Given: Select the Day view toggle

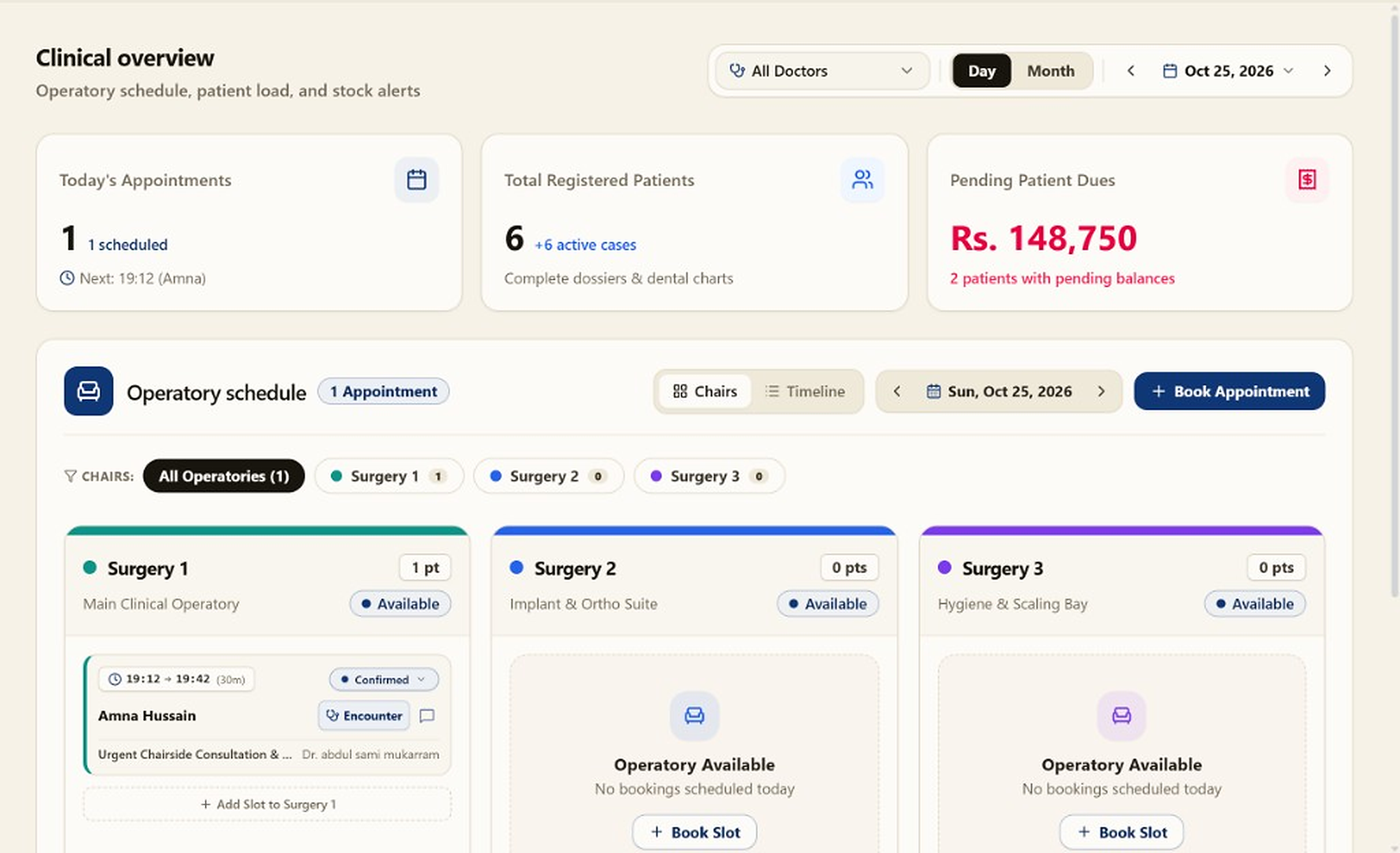Looking at the screenshot, I should tap(982, 71).
